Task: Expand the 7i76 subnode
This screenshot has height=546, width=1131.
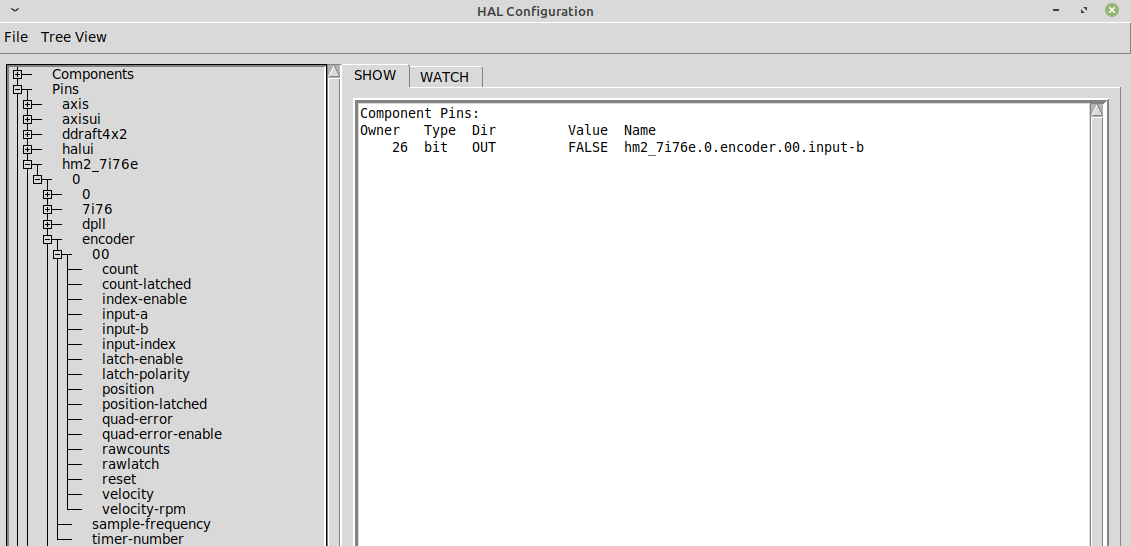Action: pos(48,209)
